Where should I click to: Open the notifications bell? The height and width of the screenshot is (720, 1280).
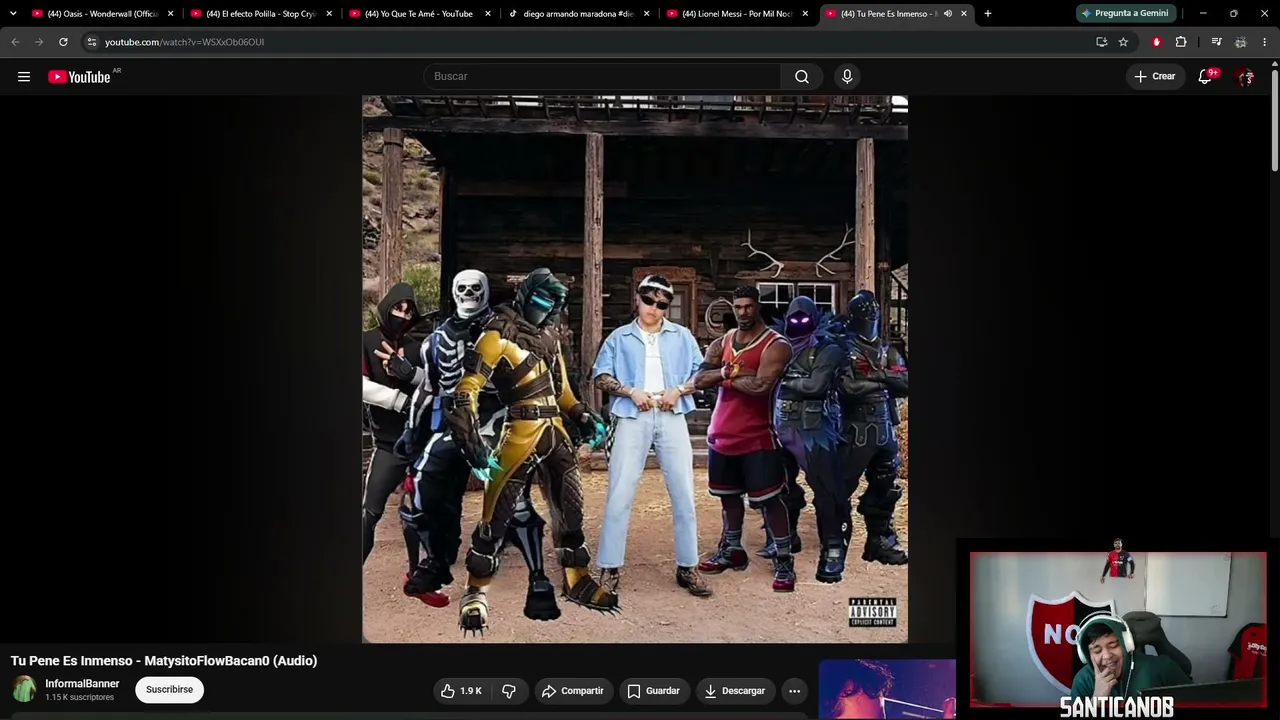pos(1205,77)
